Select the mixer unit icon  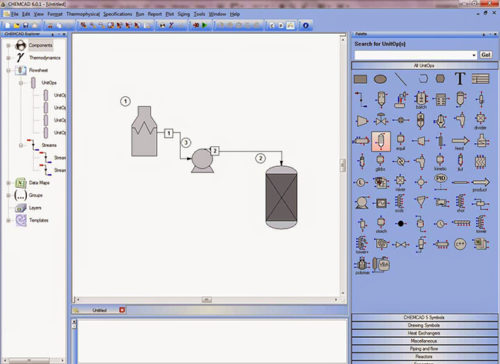click(x=400, y=182)
